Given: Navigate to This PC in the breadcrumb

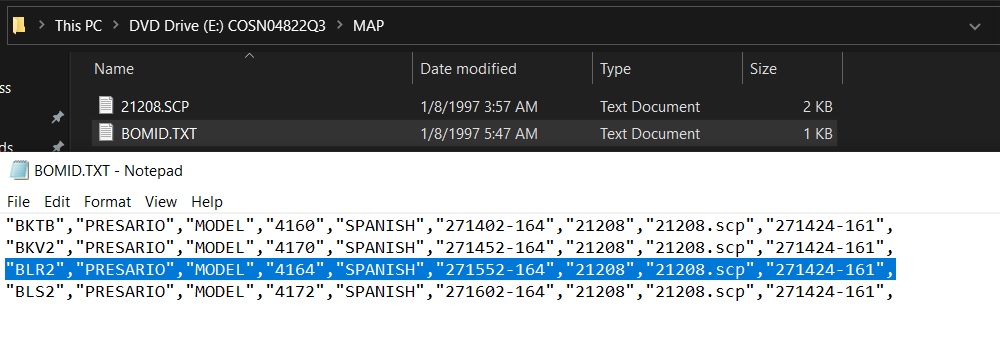Looking at the screenshot, I should pyautogui.click(x=78, y=25).
